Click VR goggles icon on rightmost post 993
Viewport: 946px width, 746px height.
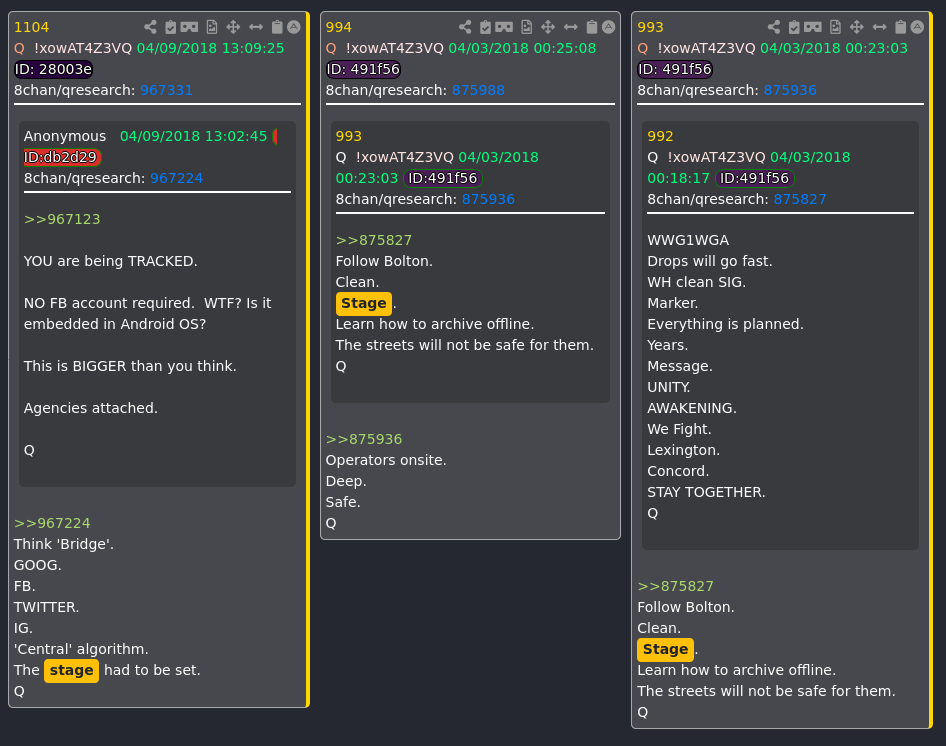813,27
